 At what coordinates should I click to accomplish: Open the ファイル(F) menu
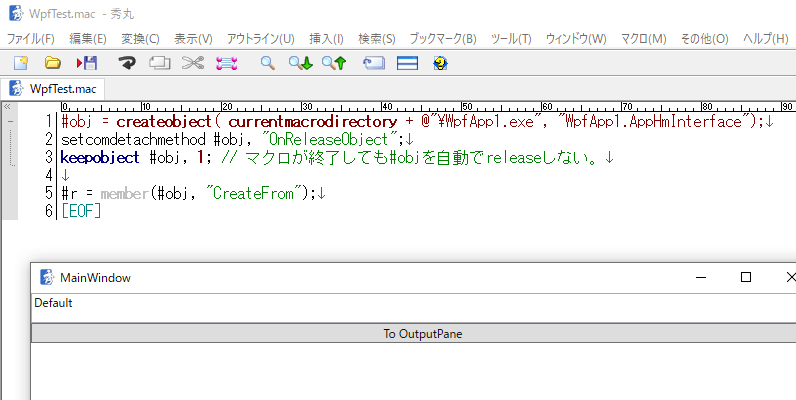pos(31,38)
